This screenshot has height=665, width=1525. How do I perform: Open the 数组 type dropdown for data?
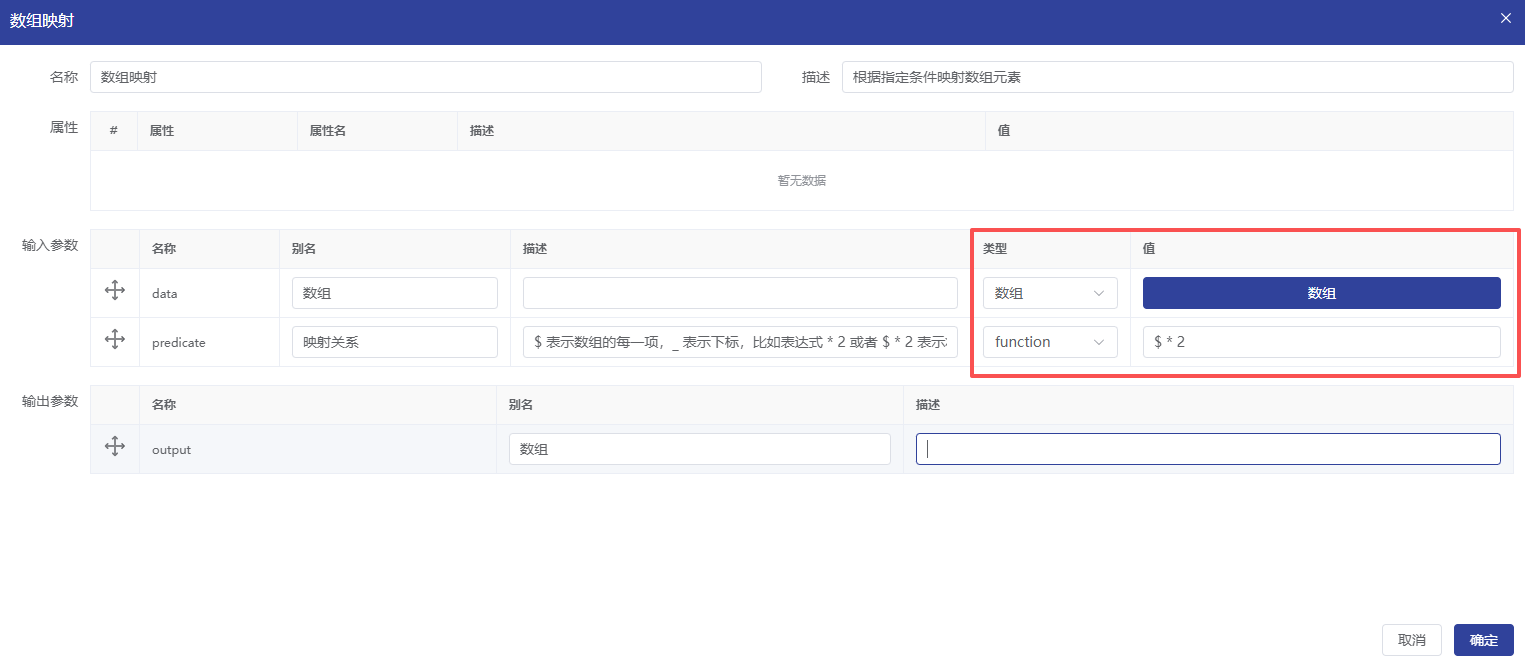point(1049,293)
